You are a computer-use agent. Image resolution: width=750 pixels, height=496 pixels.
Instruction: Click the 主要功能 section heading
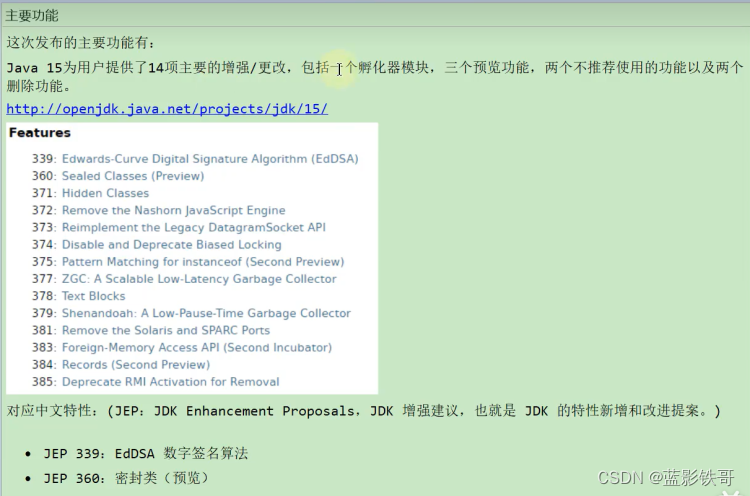[x=32, y=16]
